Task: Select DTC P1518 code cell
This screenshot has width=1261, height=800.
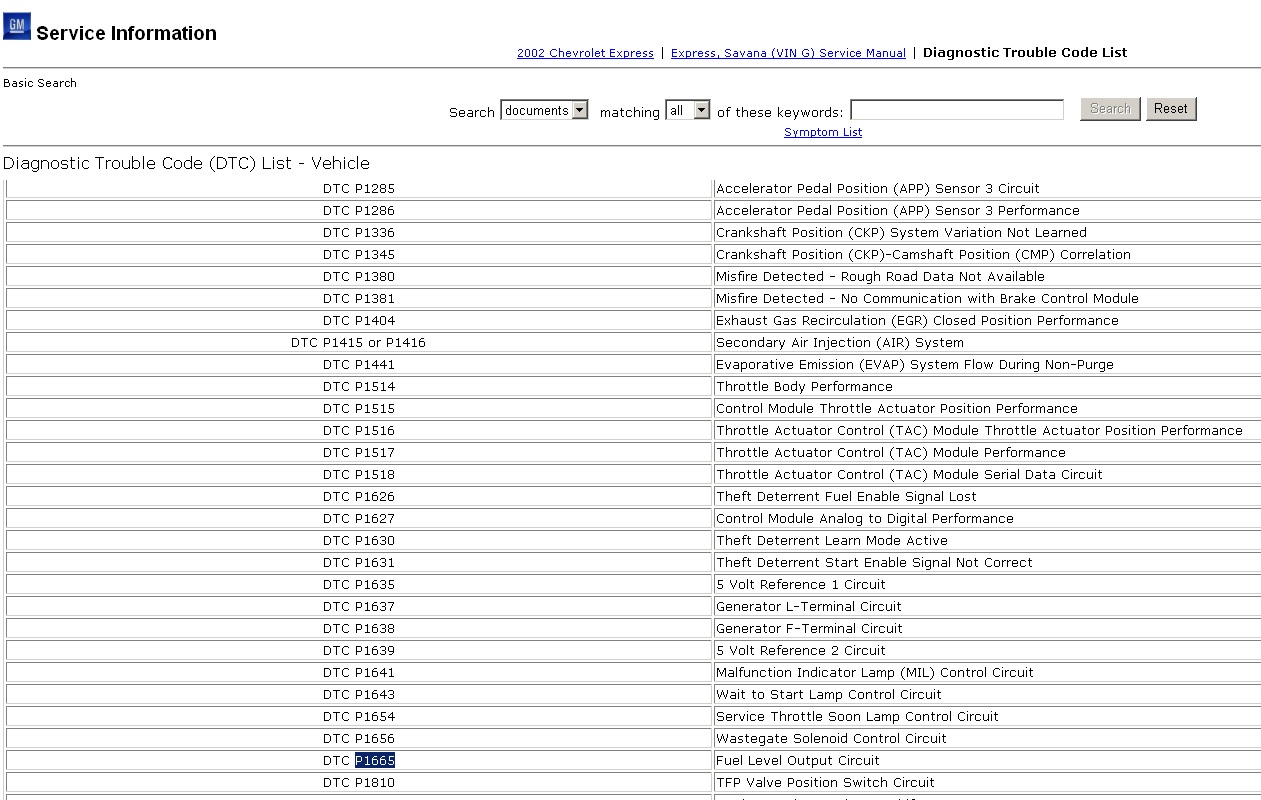Action: (x=359, y=474)
